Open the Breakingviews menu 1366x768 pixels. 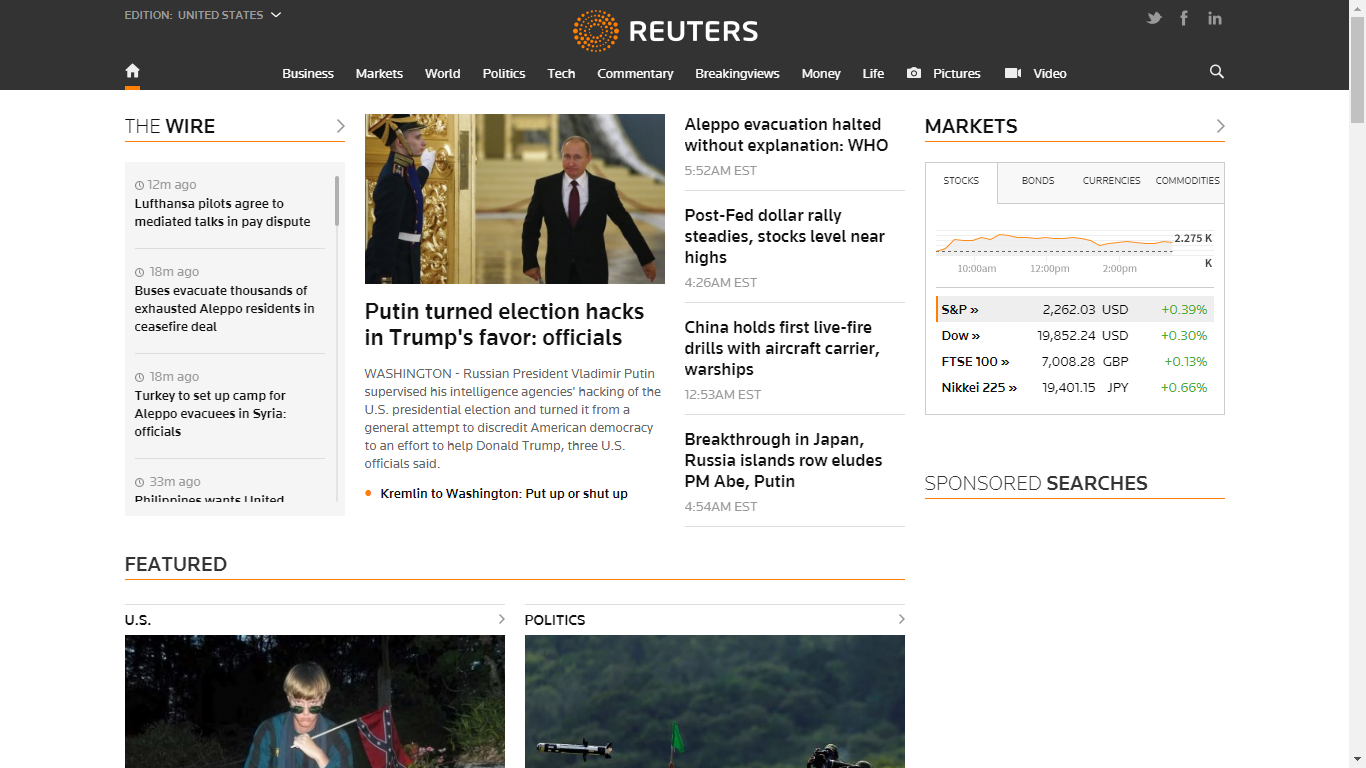pyautogui.click(x=737, y=73)
